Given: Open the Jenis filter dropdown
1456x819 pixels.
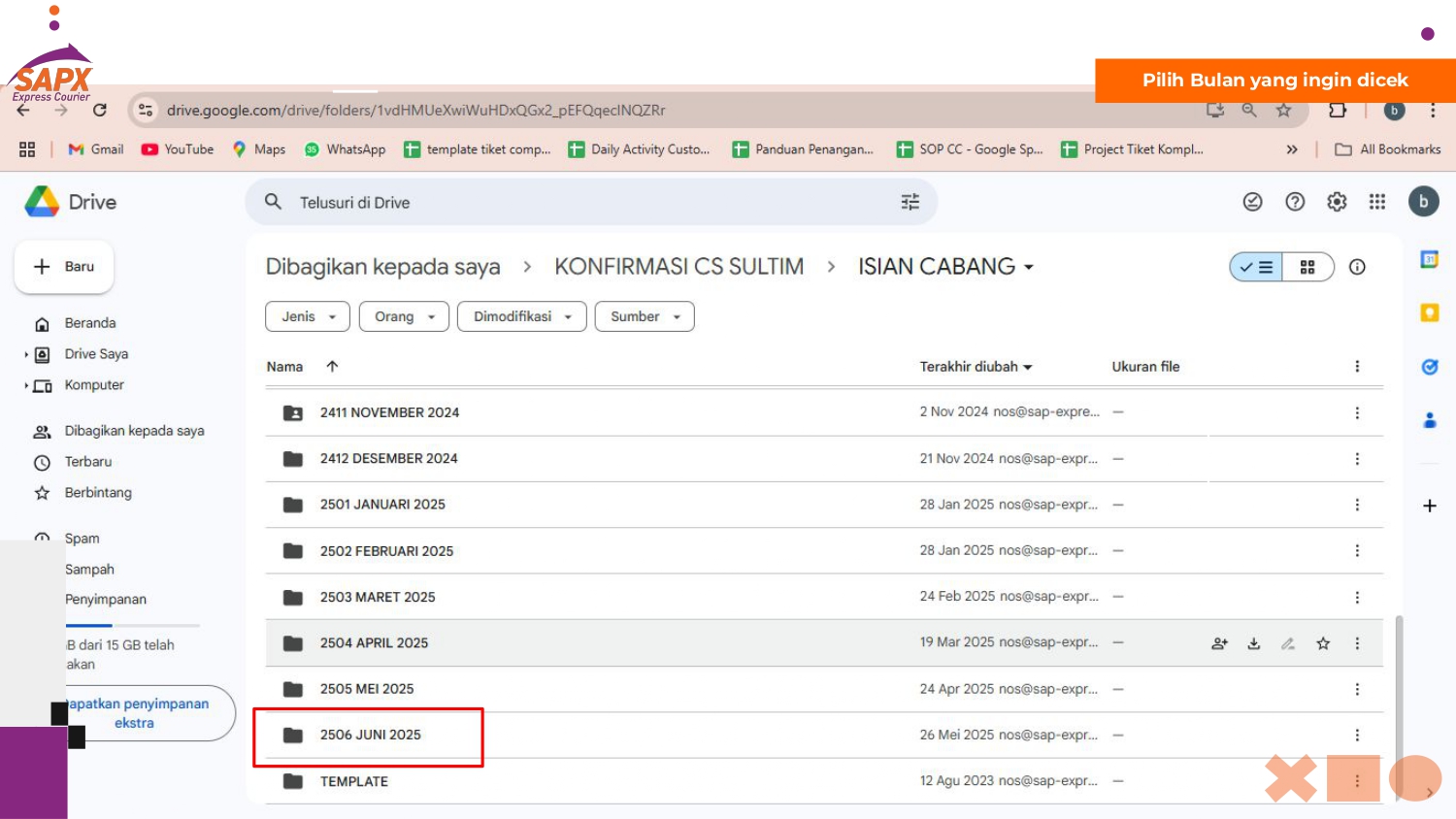Looking at the screenshot, I should pos(308,316).
